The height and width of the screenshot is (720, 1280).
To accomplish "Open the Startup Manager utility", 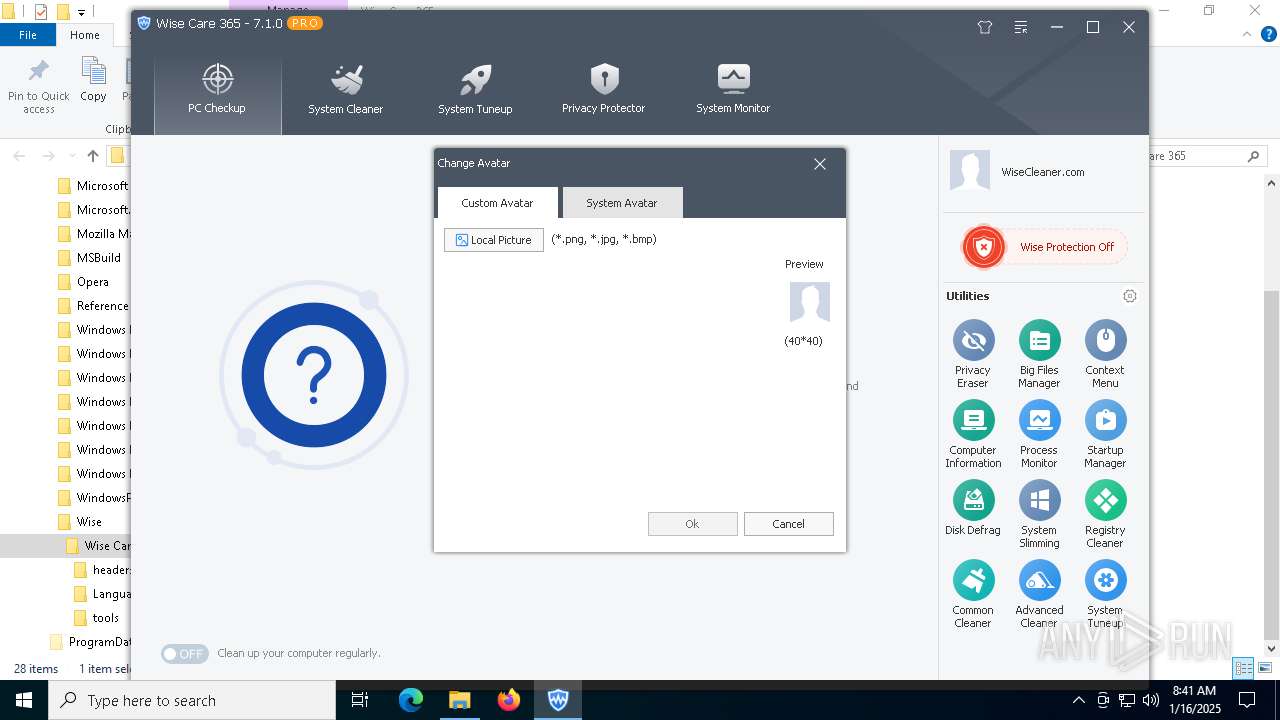I will pyautogui.click(x=1105, y=434).
